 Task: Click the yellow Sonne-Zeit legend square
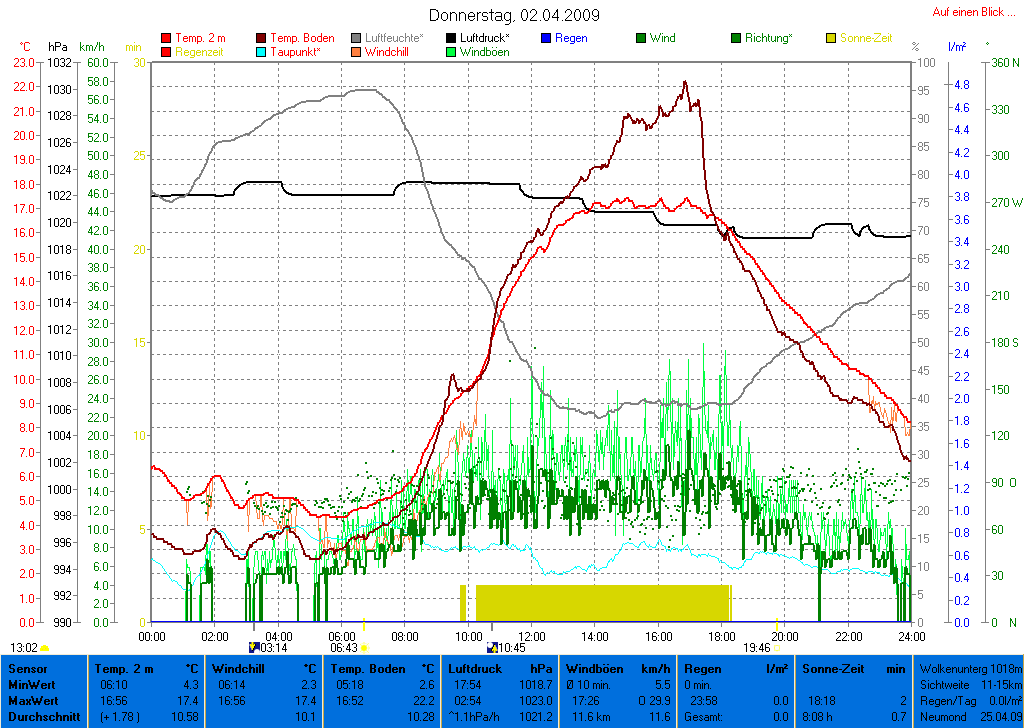pos(831,39)
